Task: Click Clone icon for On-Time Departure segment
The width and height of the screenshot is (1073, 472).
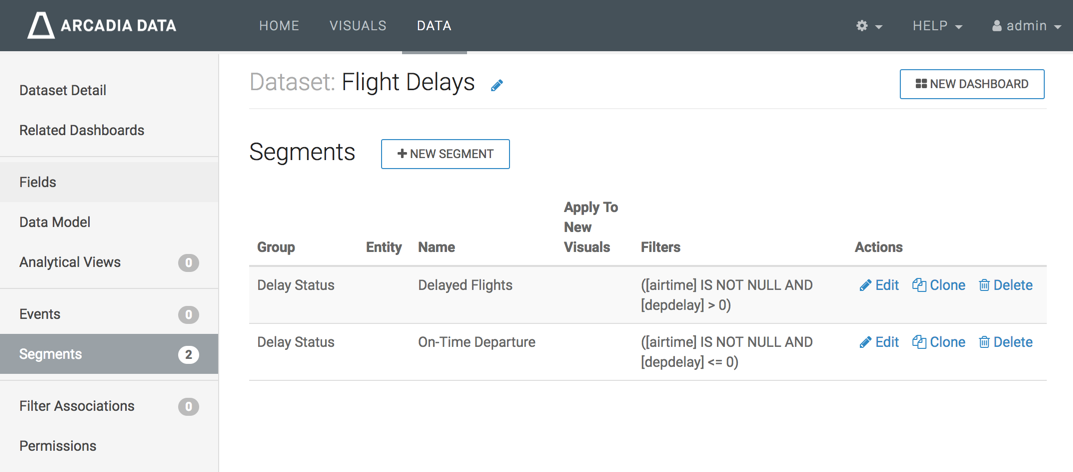Action: [x=919, y=342]
